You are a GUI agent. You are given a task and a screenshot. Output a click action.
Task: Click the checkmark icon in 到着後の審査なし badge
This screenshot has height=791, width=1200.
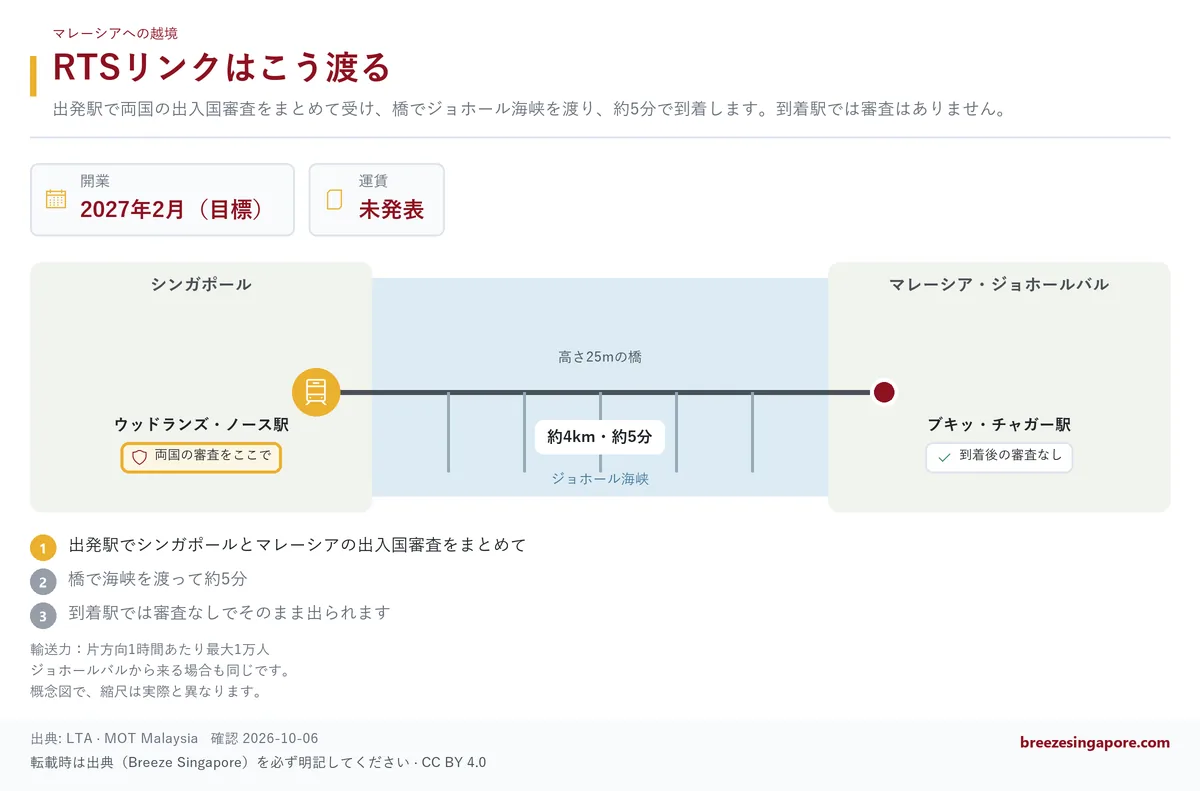point(944,457)
